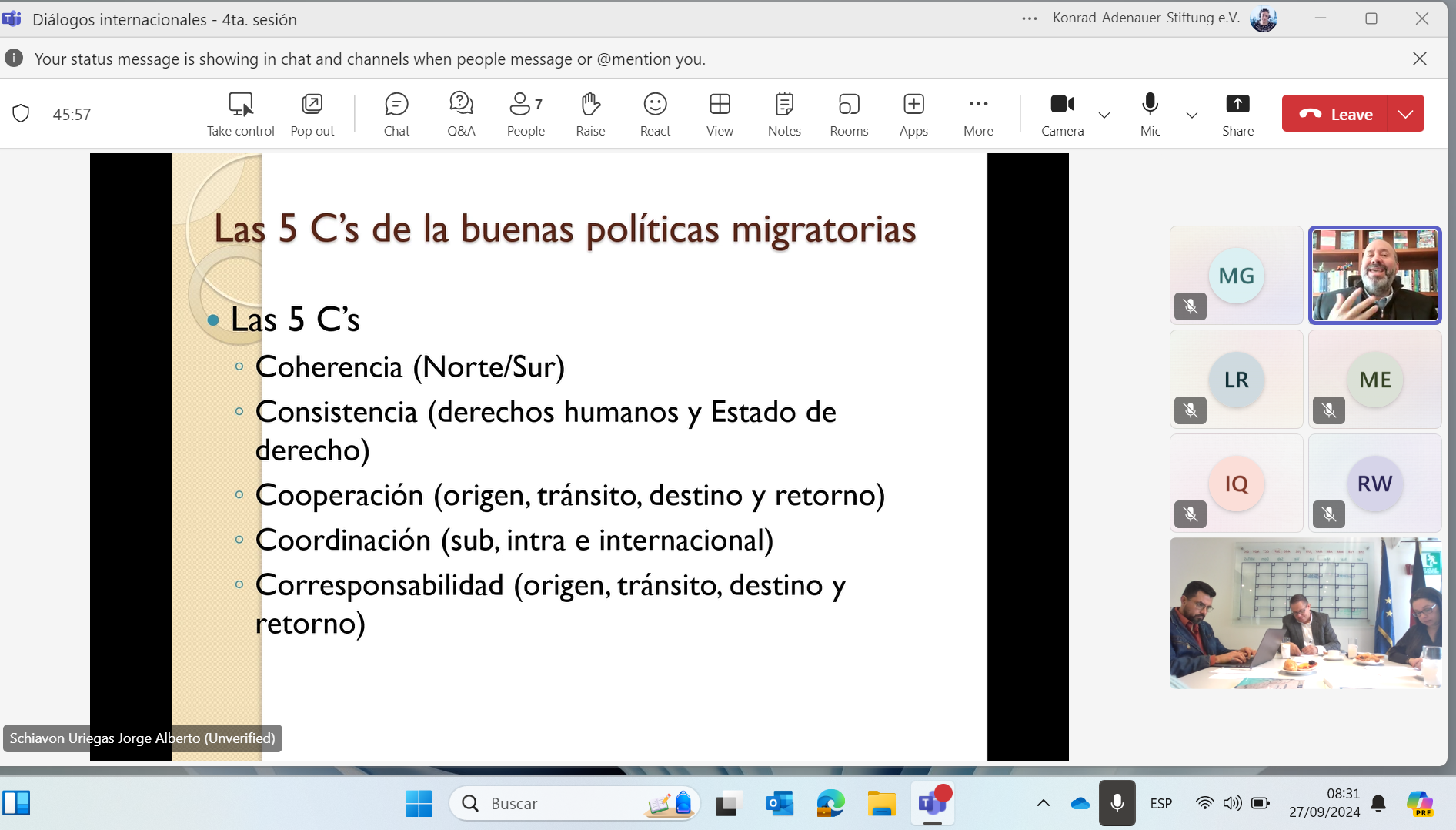Open the More actions menu

point(978,114)
